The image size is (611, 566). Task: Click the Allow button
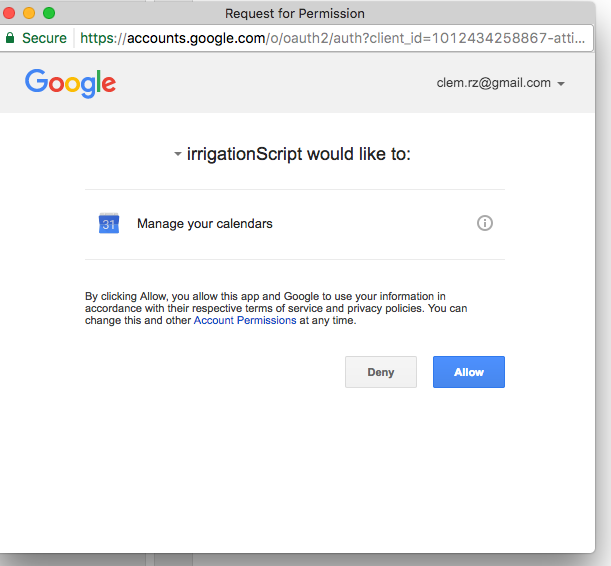click(x=469, y=372)
